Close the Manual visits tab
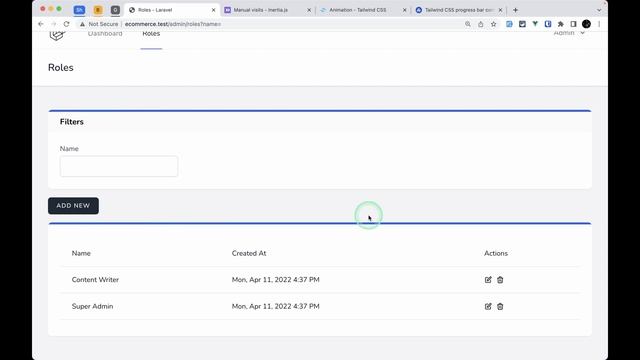 (x=309, y=10)
